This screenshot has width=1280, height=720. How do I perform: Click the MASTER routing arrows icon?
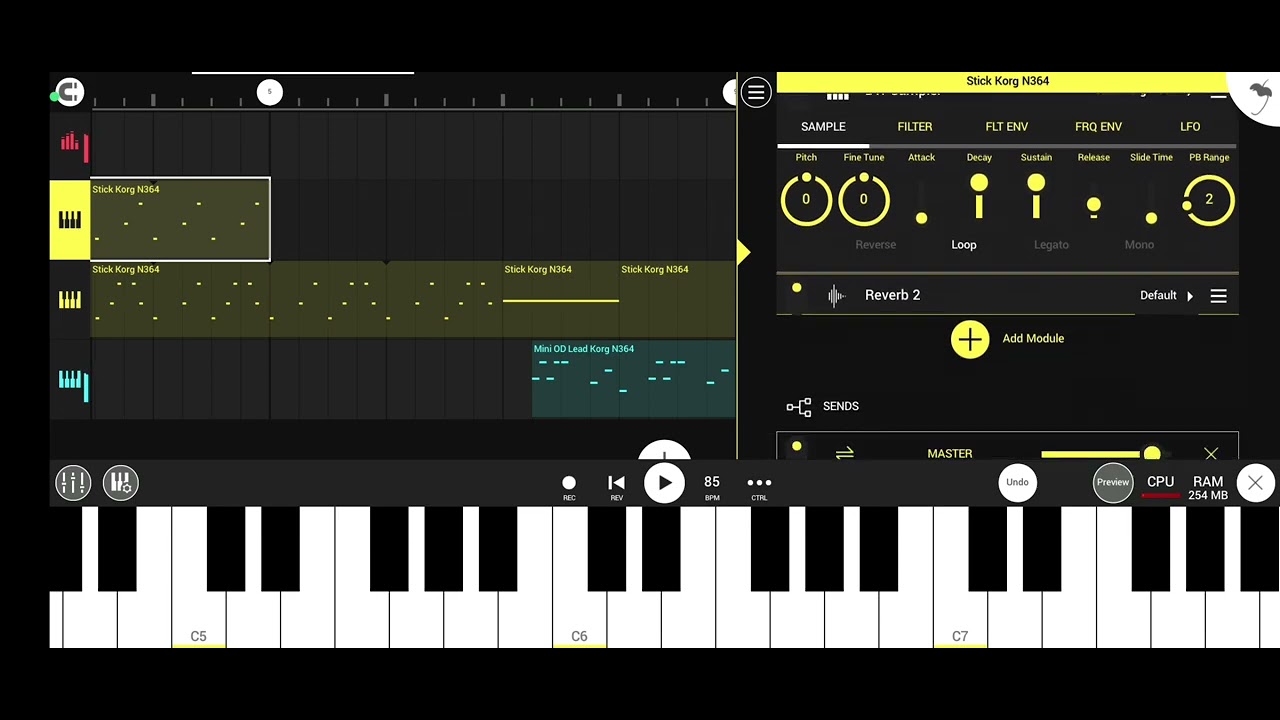(844, 454)
